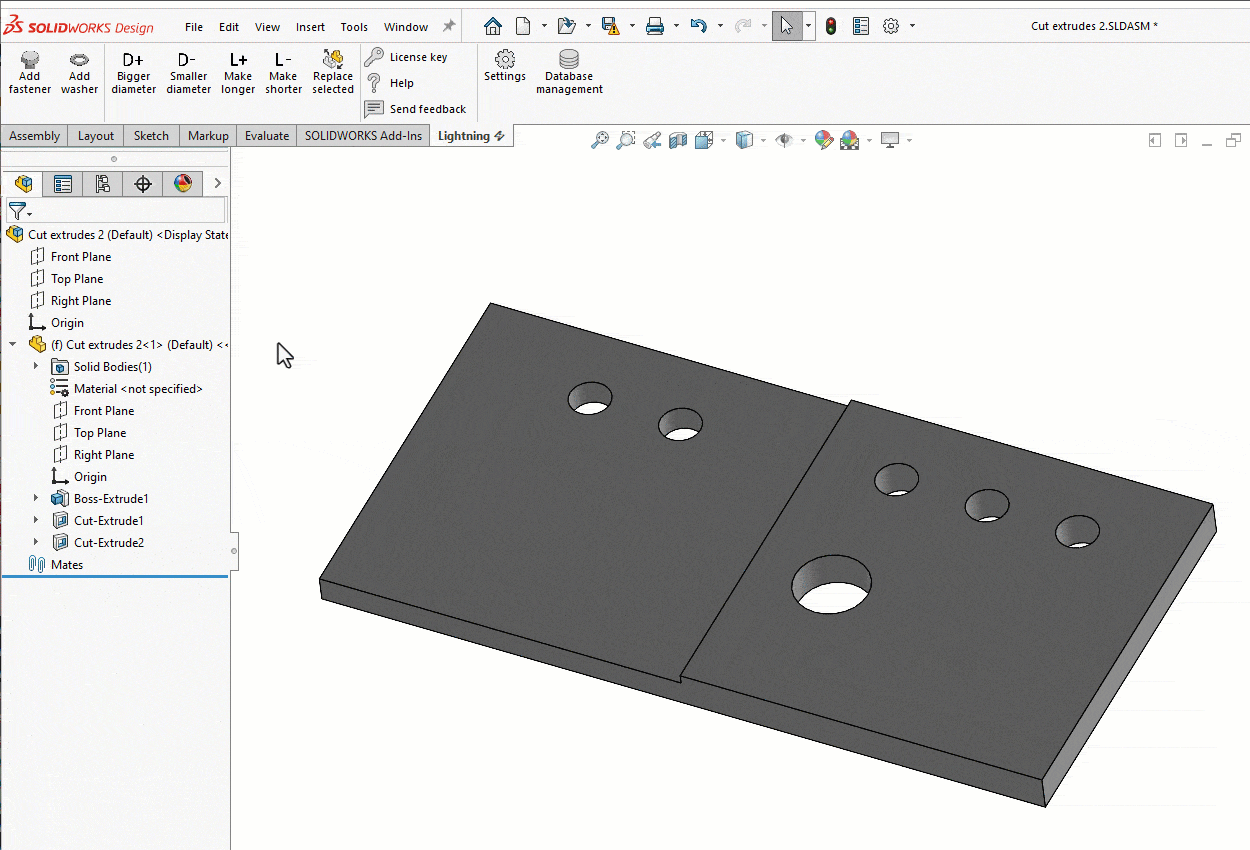The height and width of the screenshot is (850, 1250).
Task: Click the Open file folder icon
Action: pyautogui.click(x=566, y=27)
